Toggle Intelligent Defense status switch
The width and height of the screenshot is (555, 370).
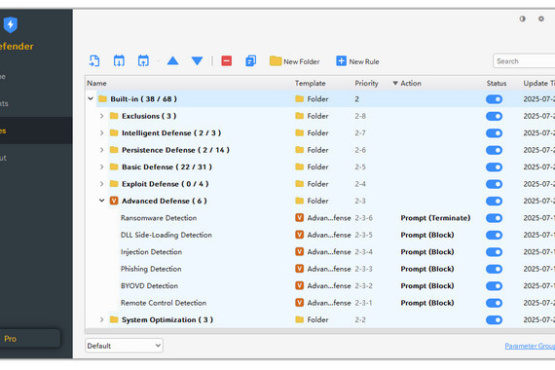tap(494, 133)
